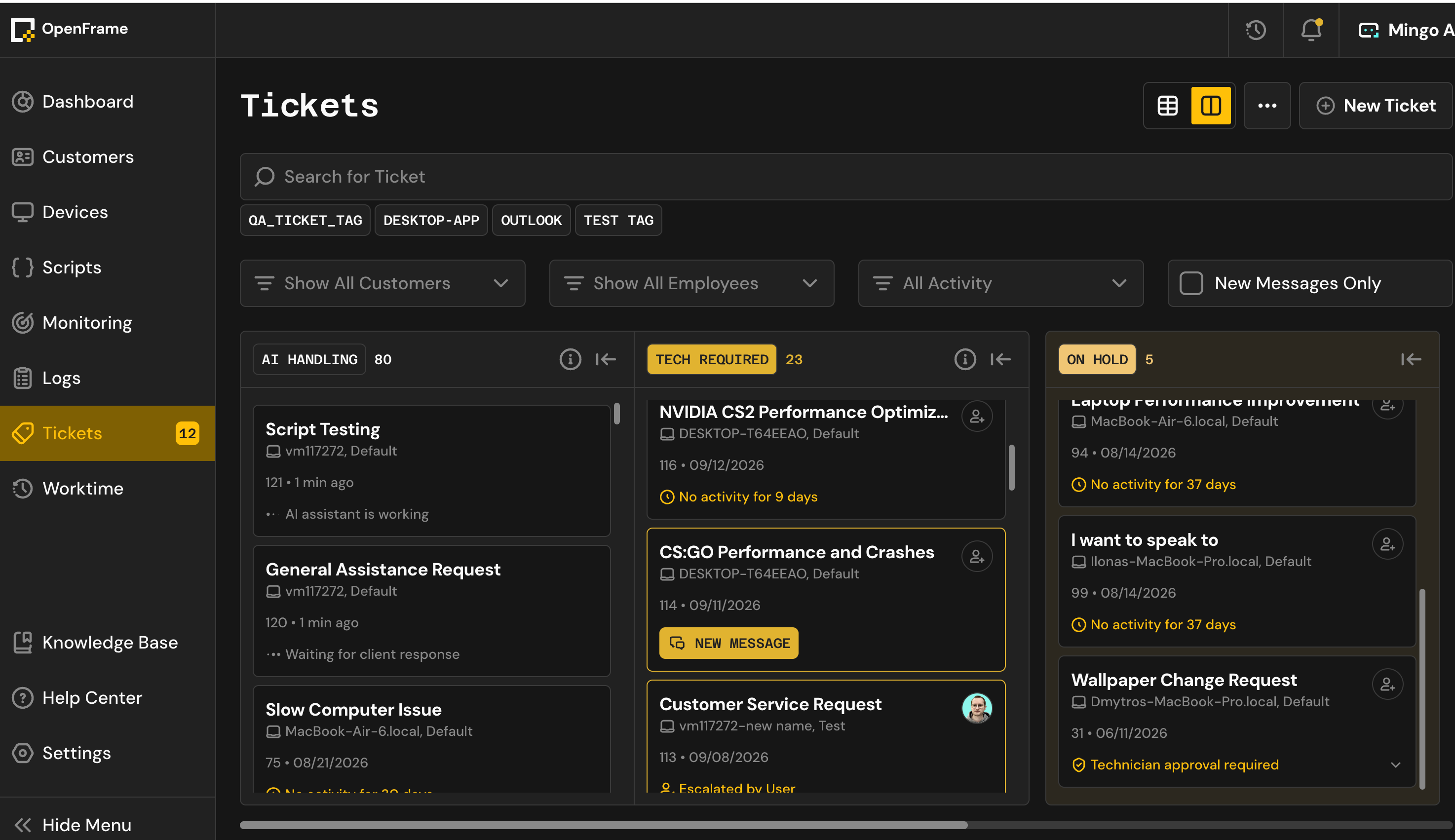Click the TECH REQUIRED column label
The image size is (1455, 840).
(x=712, y=359)
